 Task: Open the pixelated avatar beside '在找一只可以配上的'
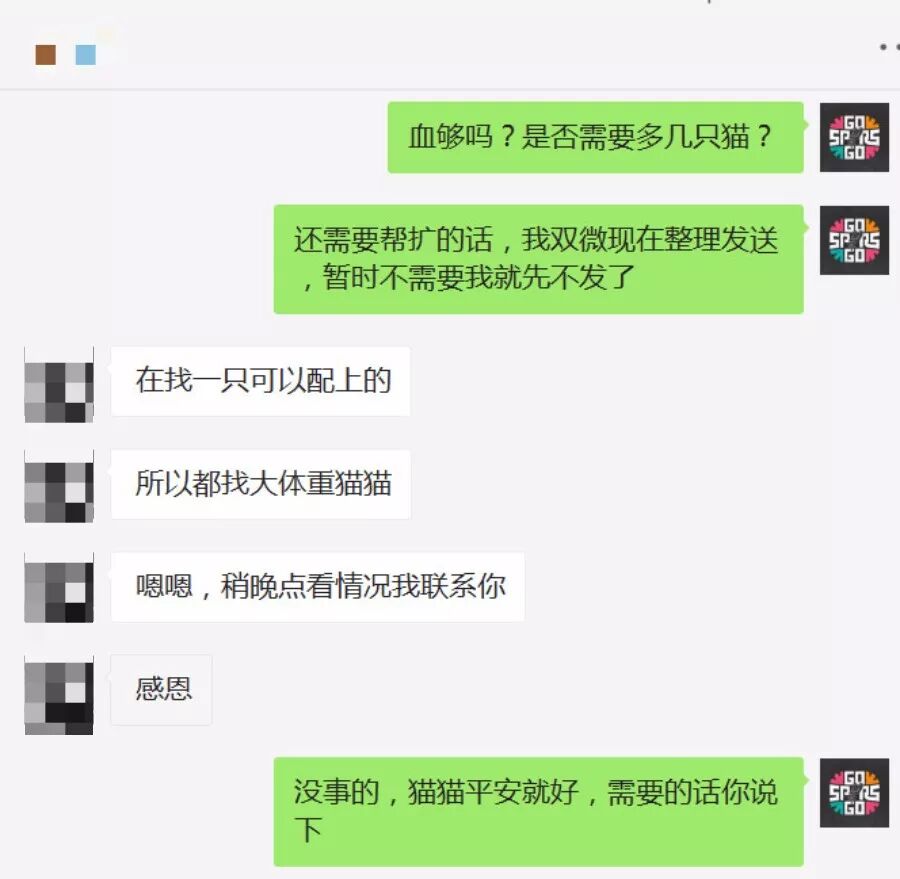click(x=59, y=385)
